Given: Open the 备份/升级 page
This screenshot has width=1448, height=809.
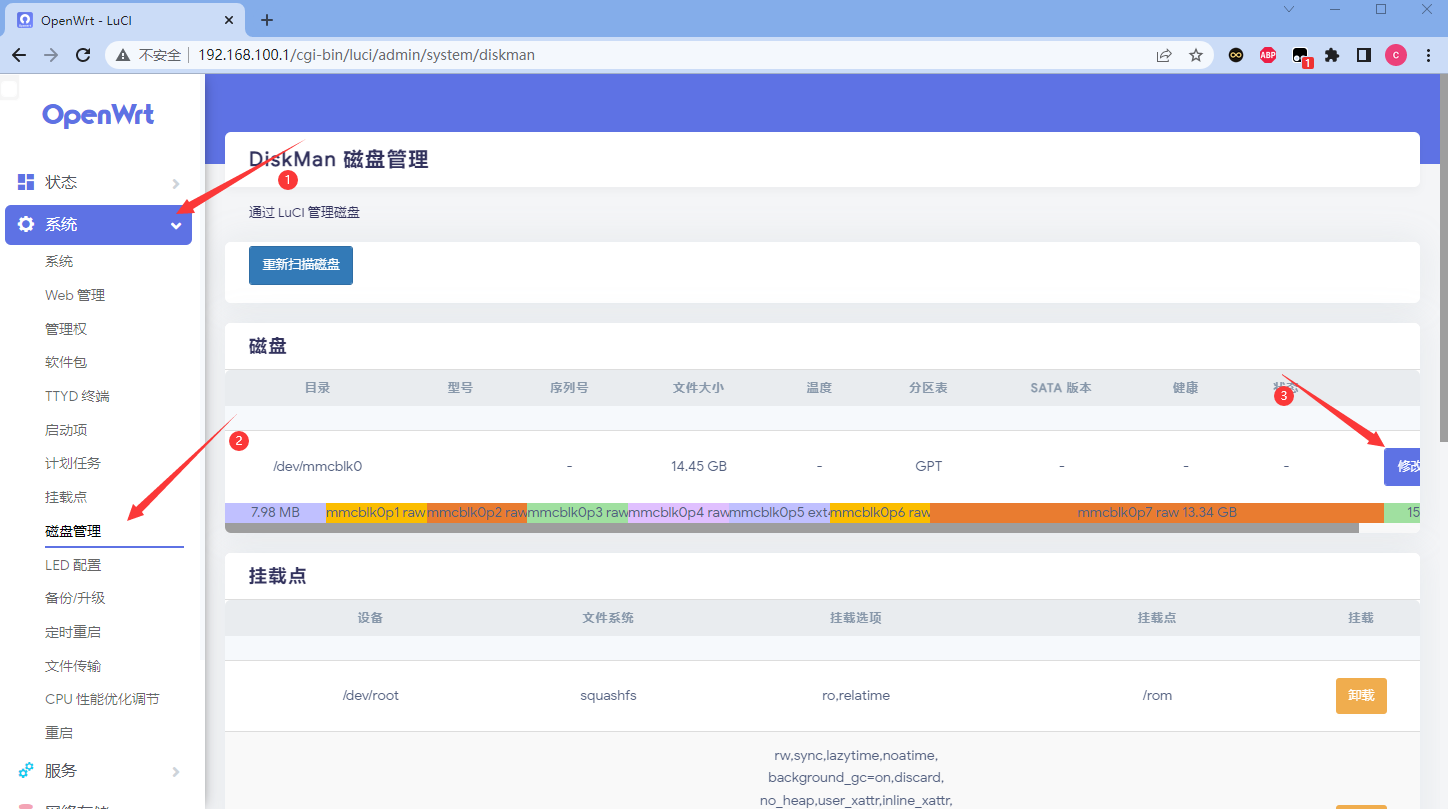Looking at the screenshot, I should click(x=75, y=598).
